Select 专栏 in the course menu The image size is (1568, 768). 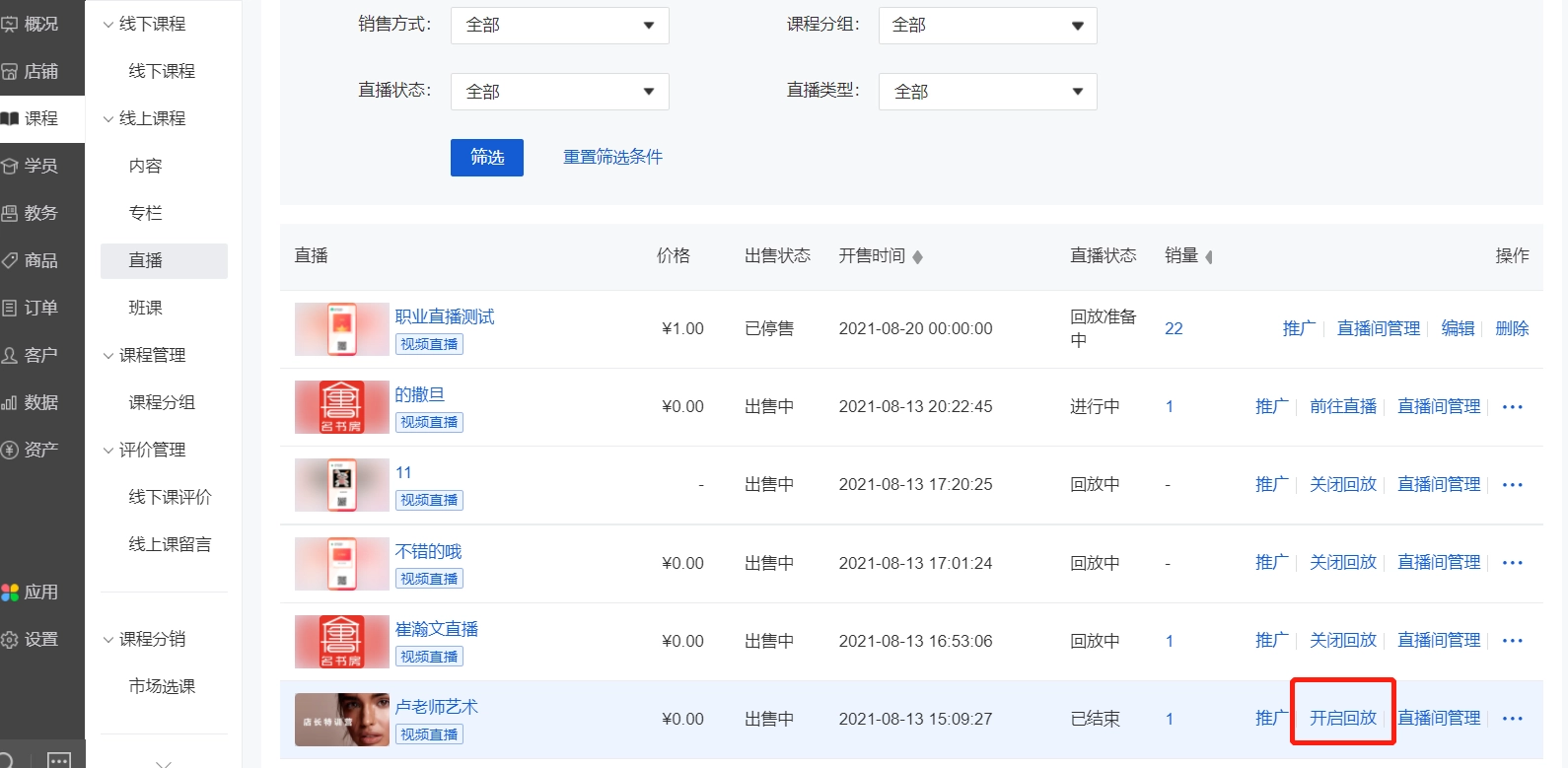145,213
